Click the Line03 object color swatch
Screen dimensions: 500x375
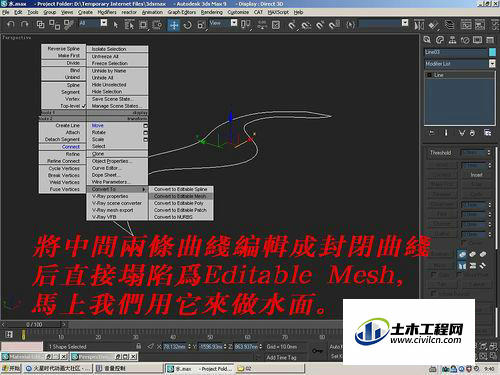coord(492,52)
